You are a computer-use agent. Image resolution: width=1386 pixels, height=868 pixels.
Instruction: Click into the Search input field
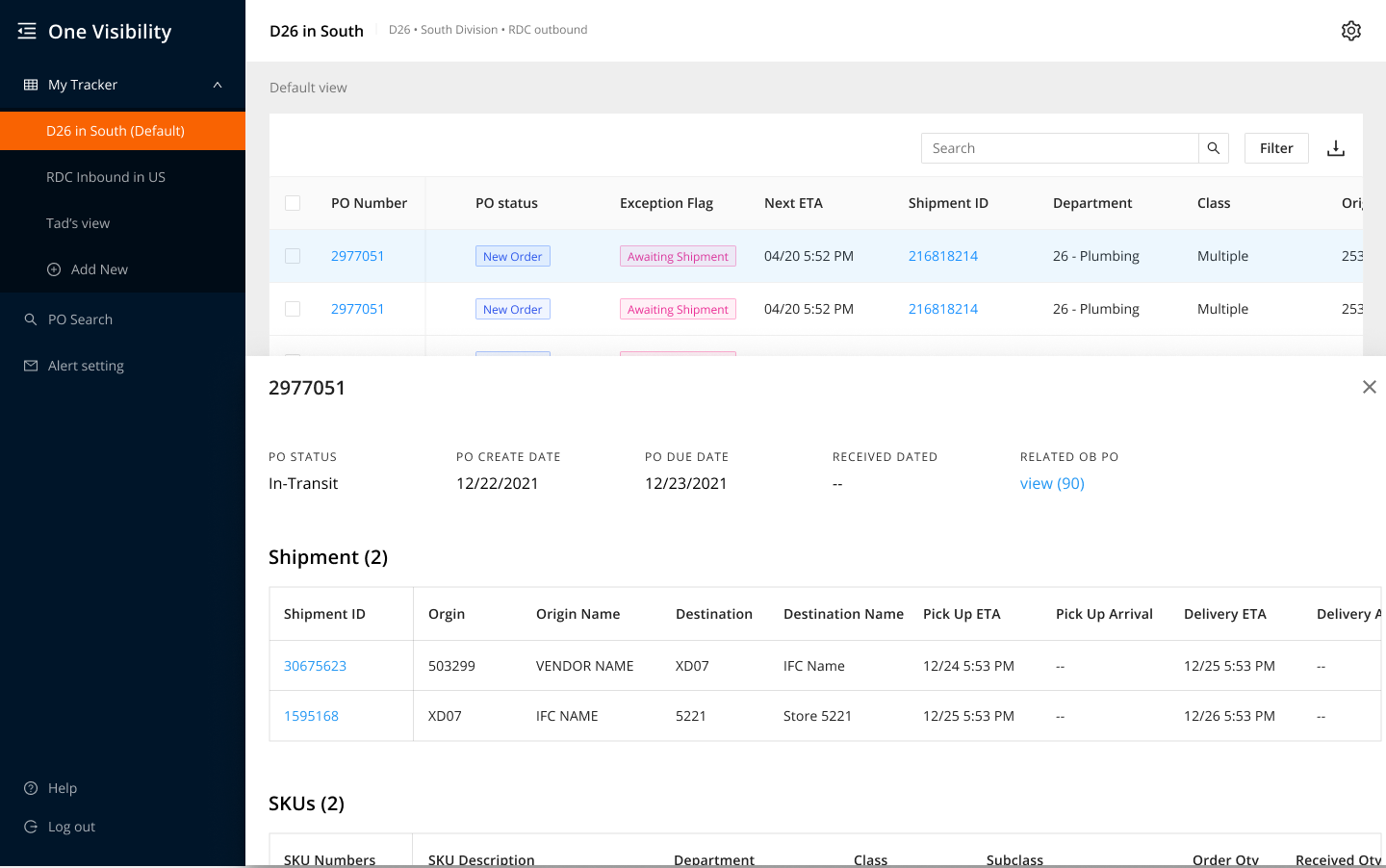(x=1060, y=148)
